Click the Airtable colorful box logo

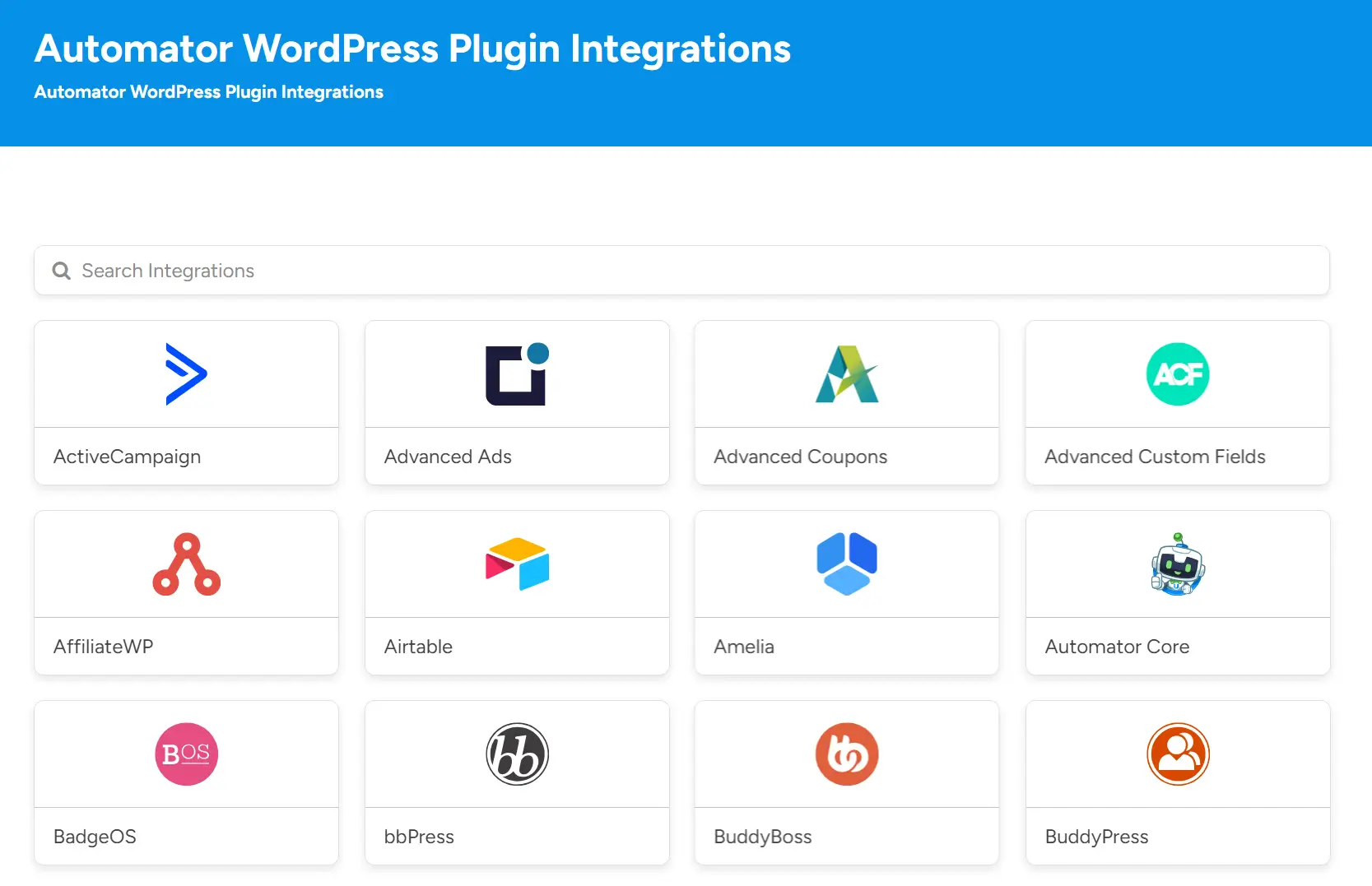coord(517,564)
